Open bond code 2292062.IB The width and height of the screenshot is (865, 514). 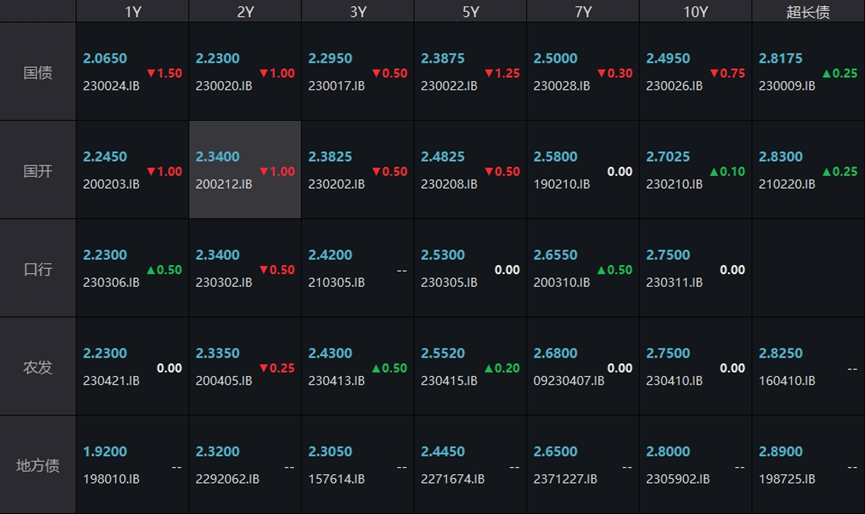227,479
